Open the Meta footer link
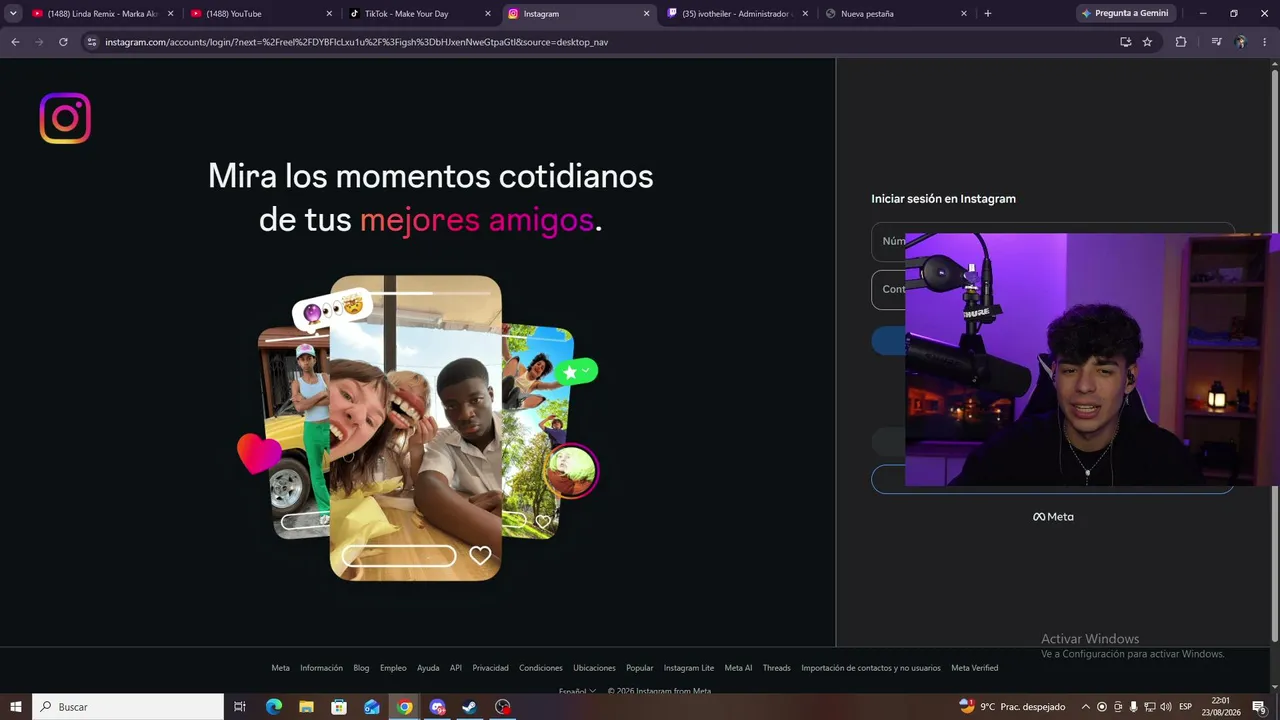The image size is (1280, 720). click(x=280, y=668)
